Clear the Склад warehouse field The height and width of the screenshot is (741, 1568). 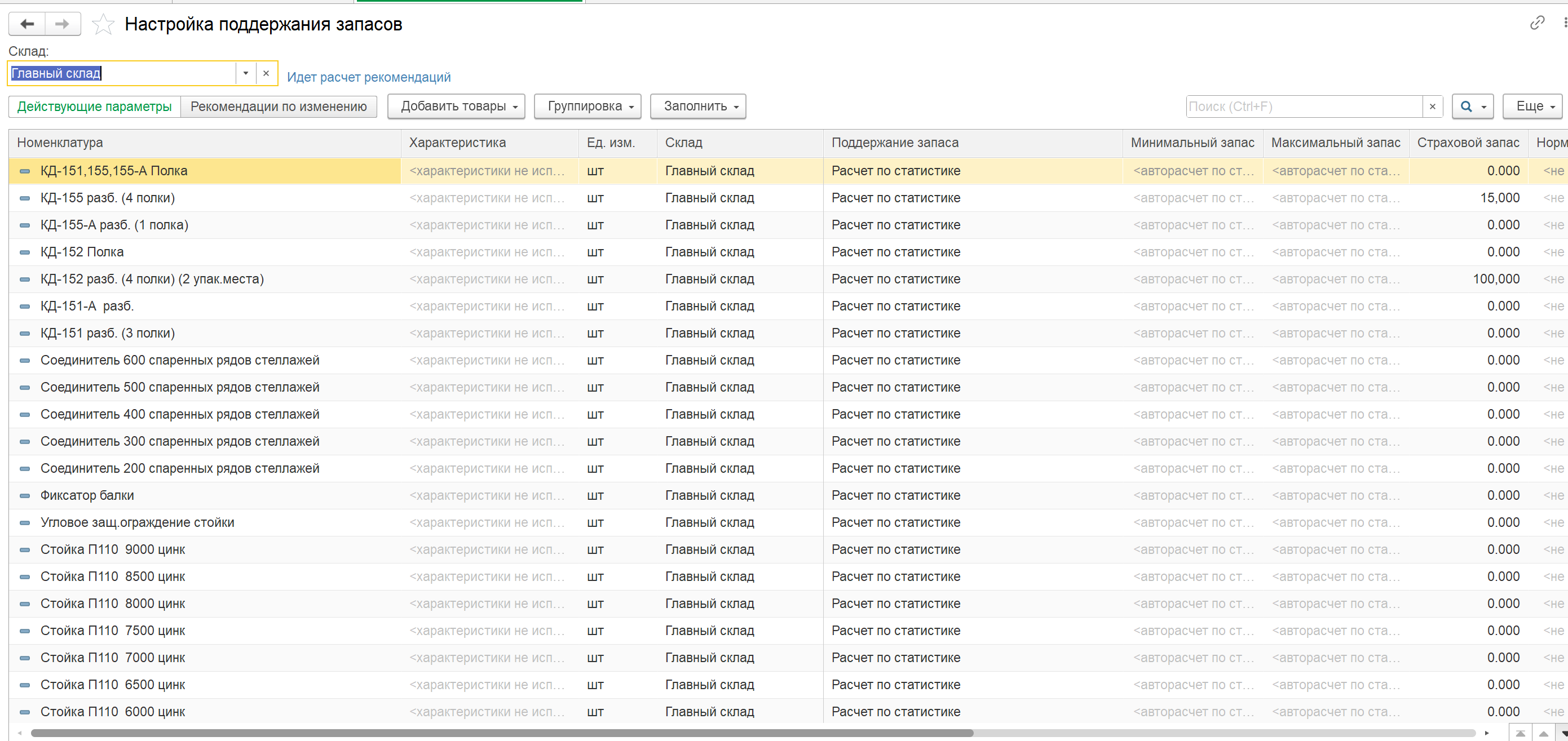pos(266,73)
